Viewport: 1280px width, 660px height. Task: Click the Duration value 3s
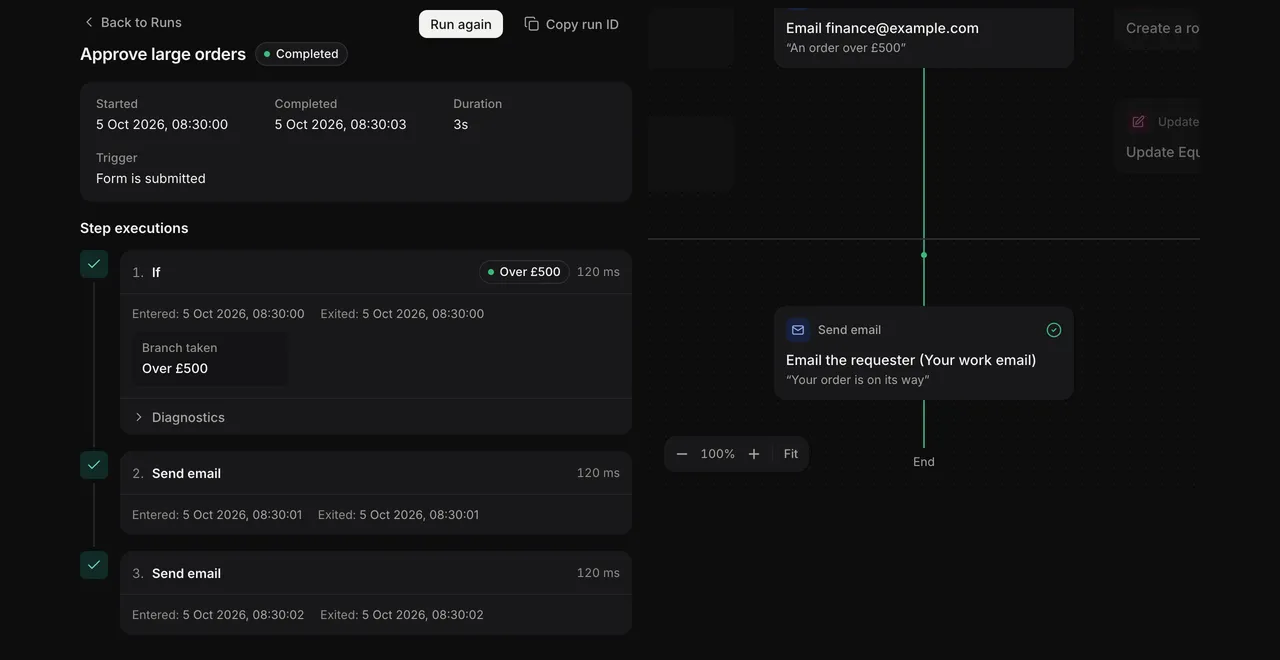click(x=461, y=125)
